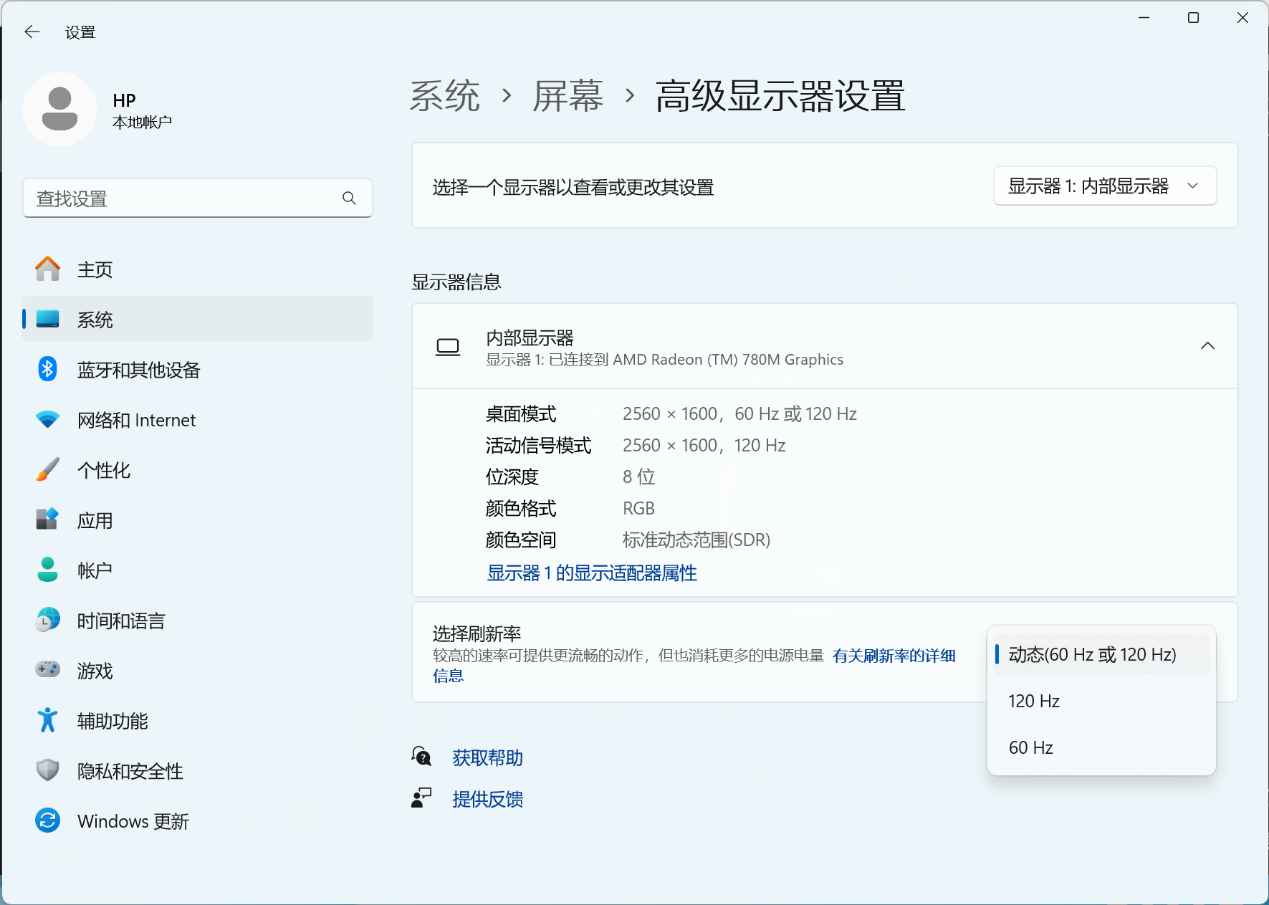
Task: Select the 120 Hz refresh rate option
Action: (x=1034, y=701)
